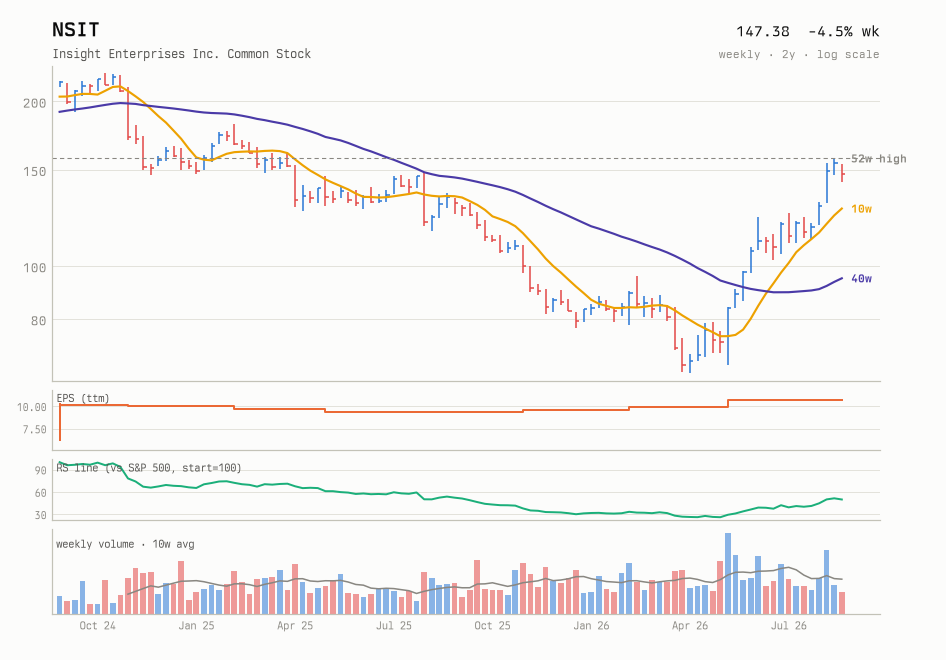The image size is (946, 660).
Task: Click the NSIT ticker symbol heading
Action: [x=75, y=30]
